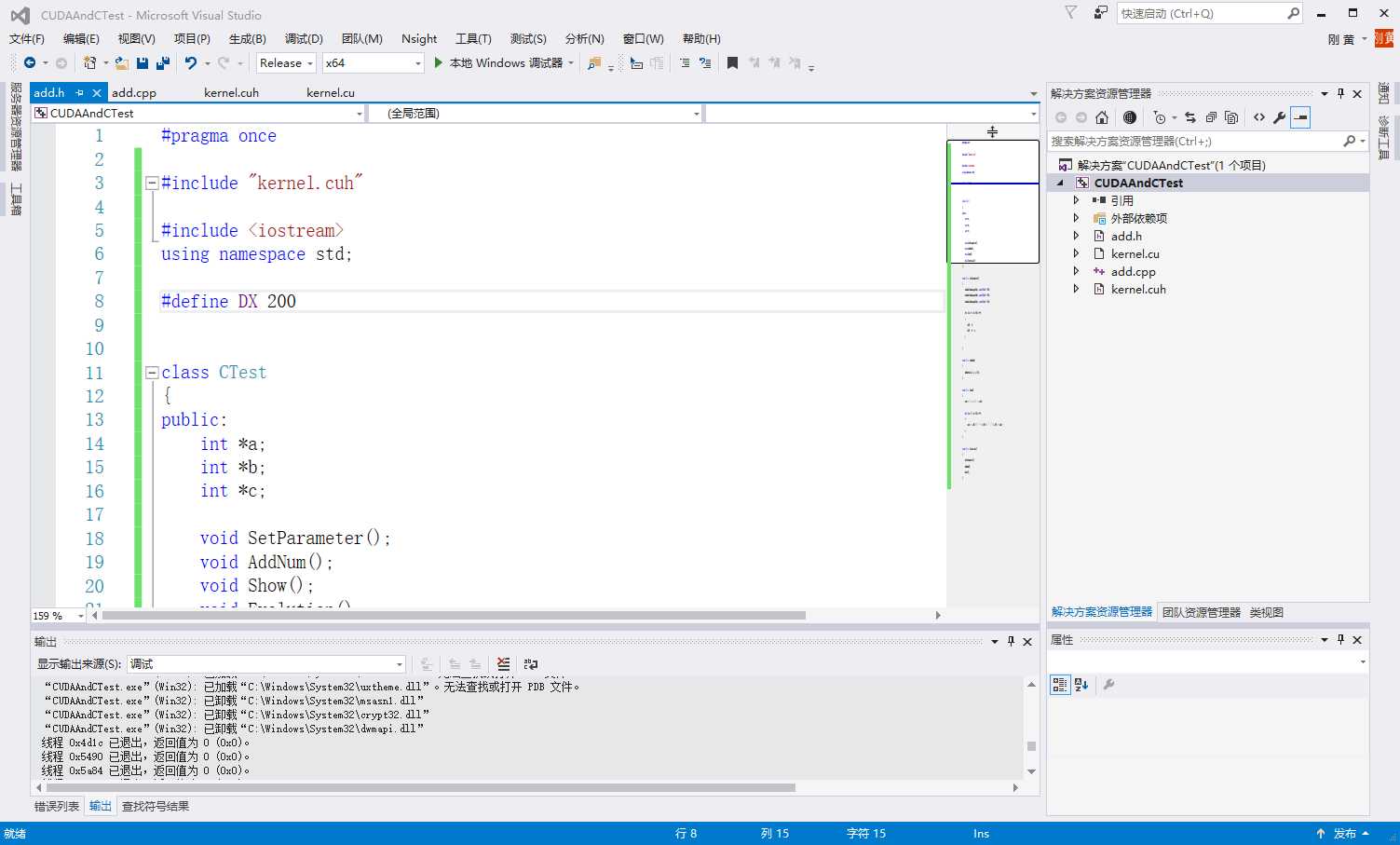Collapse the #include region at line 3
1400x845 pixels.
[x=152, y=184]
